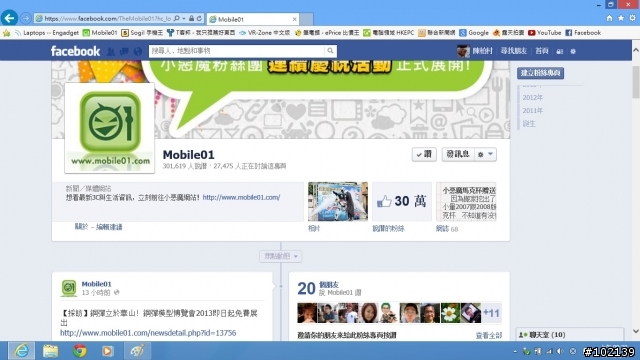Open the HKEPC bookmark

pos(389,33)
